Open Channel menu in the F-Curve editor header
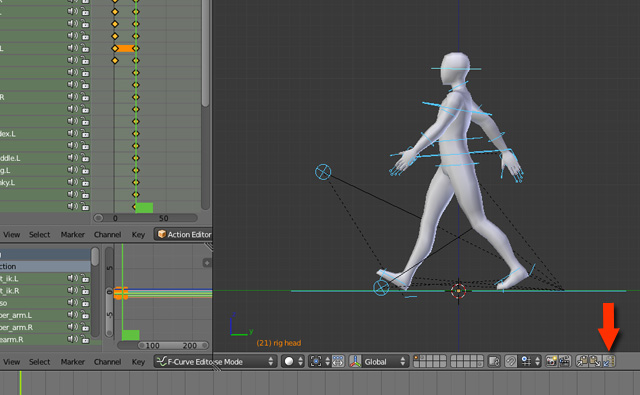640x395 pixels. tap(107, 362)
